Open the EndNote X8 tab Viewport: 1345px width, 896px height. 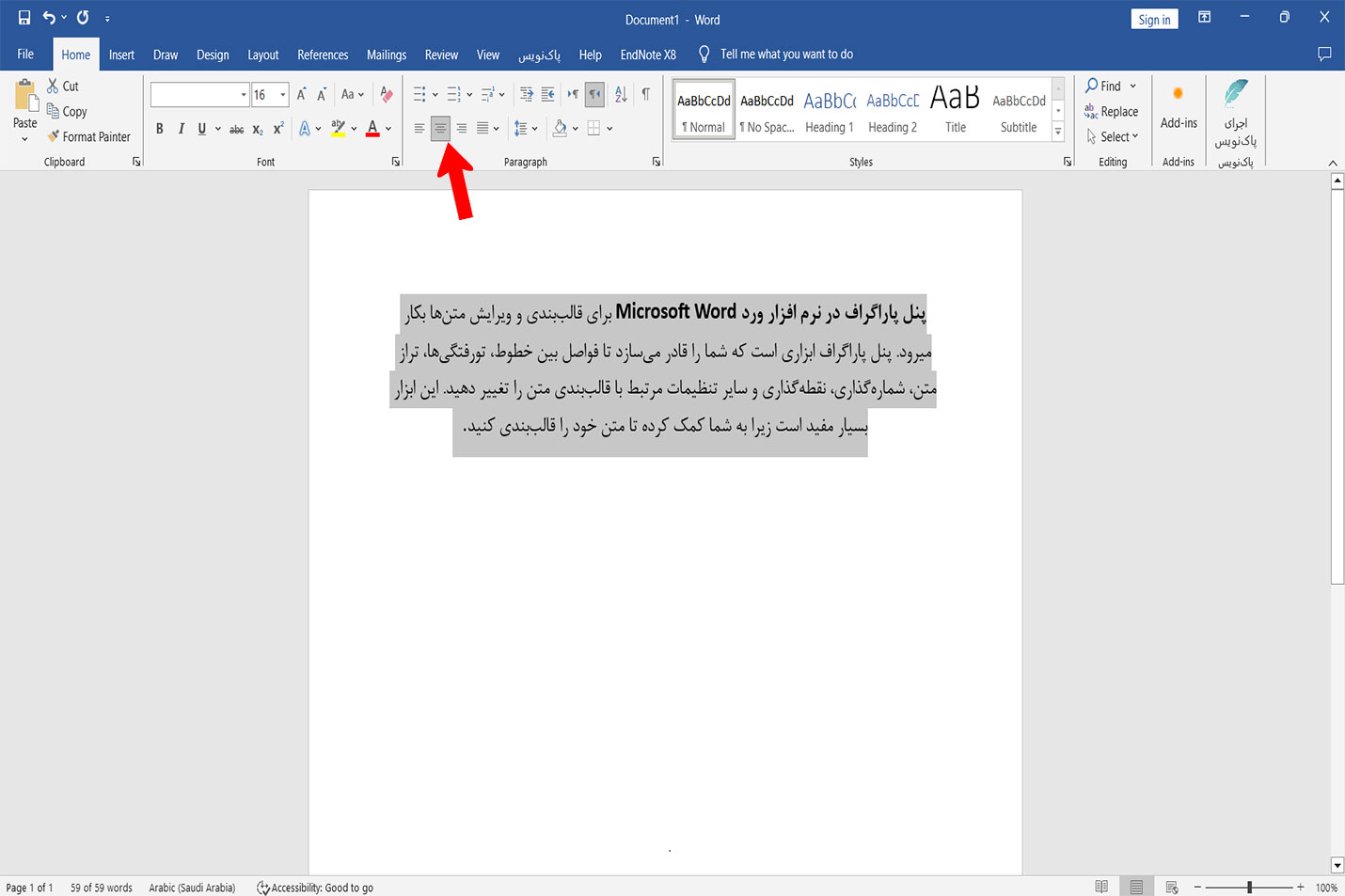648,55
